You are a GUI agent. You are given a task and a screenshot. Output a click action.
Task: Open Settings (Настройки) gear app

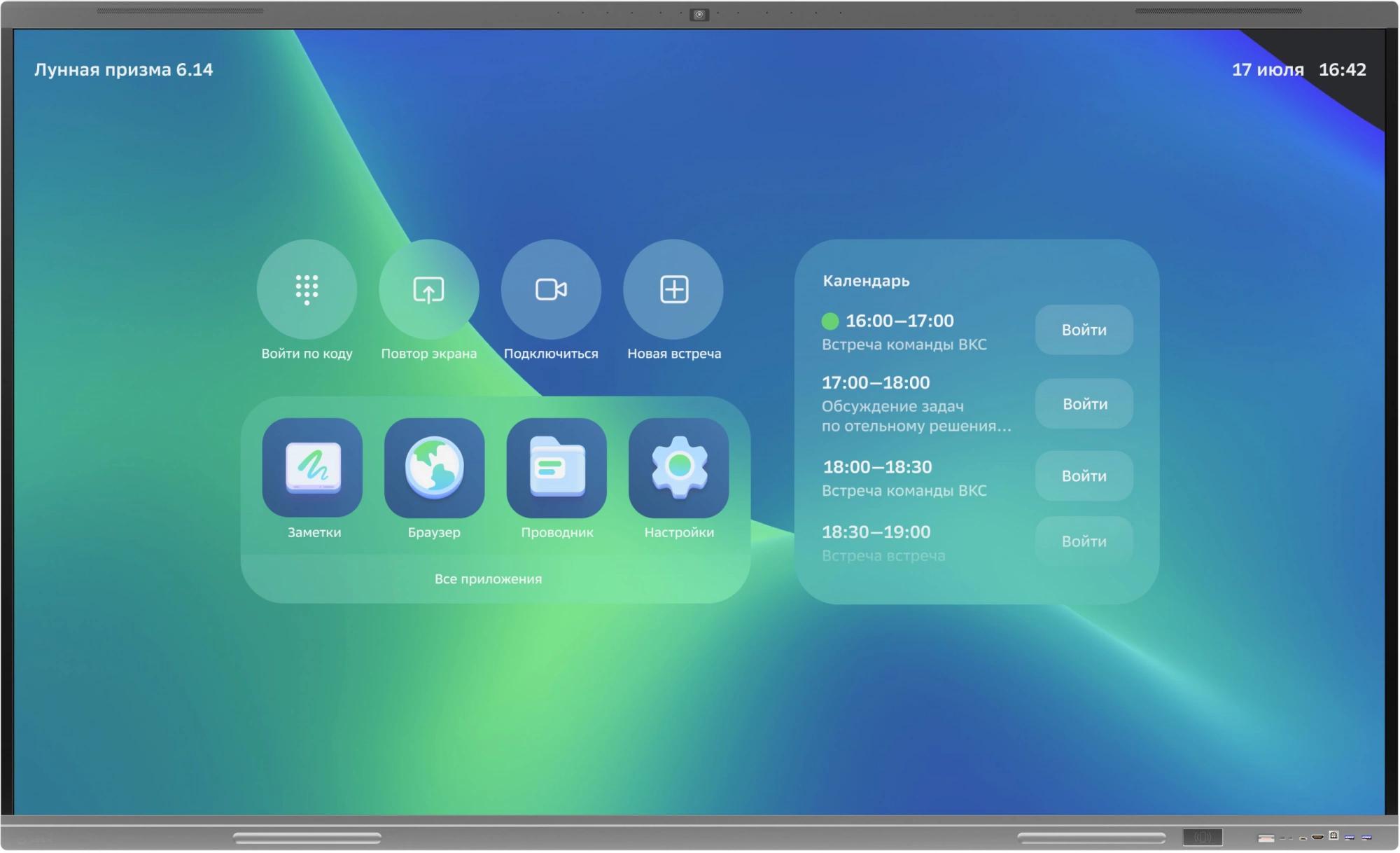pos(678,468)
